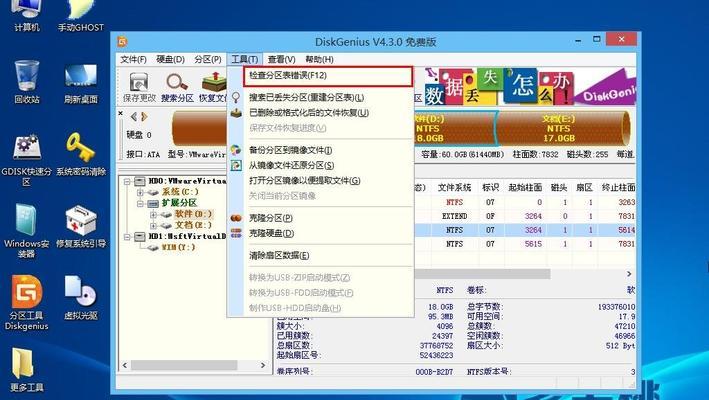
Task: Collapse 扩展分区 tree node
Action: [141, 203]
